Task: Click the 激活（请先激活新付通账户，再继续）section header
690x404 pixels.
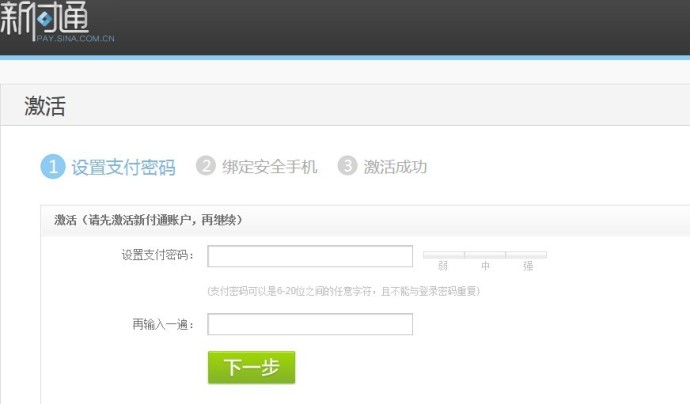Action: [148, 220]
